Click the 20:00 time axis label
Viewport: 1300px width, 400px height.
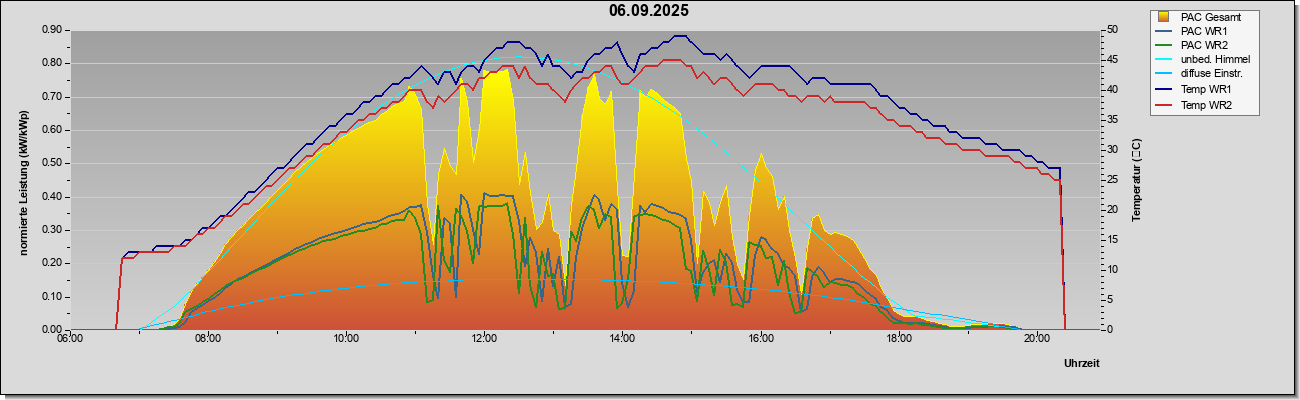tap(1037, 338)
